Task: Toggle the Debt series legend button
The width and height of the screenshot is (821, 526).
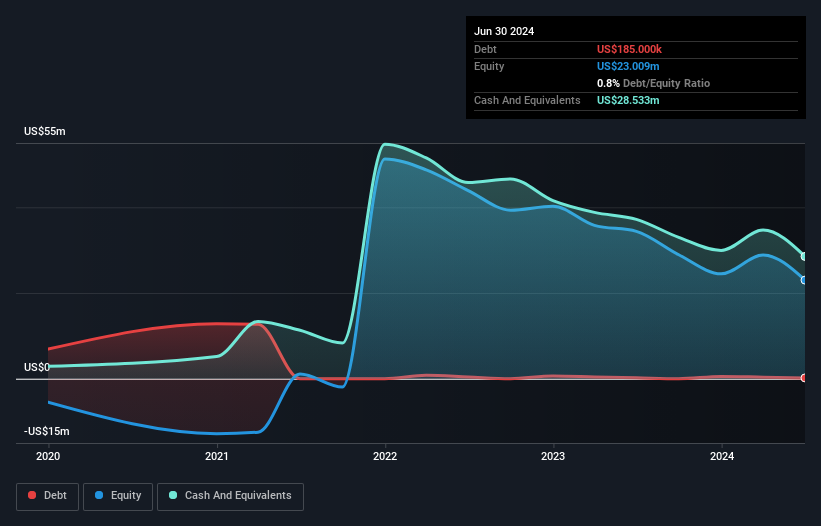Action: [x=47, y=496]
